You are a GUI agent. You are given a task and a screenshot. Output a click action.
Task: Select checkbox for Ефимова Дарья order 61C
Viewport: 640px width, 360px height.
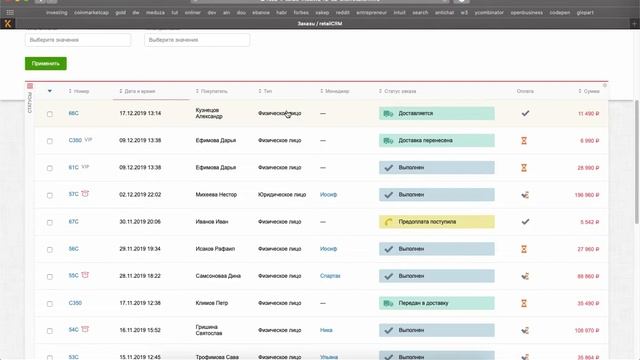tap(50, 168)
